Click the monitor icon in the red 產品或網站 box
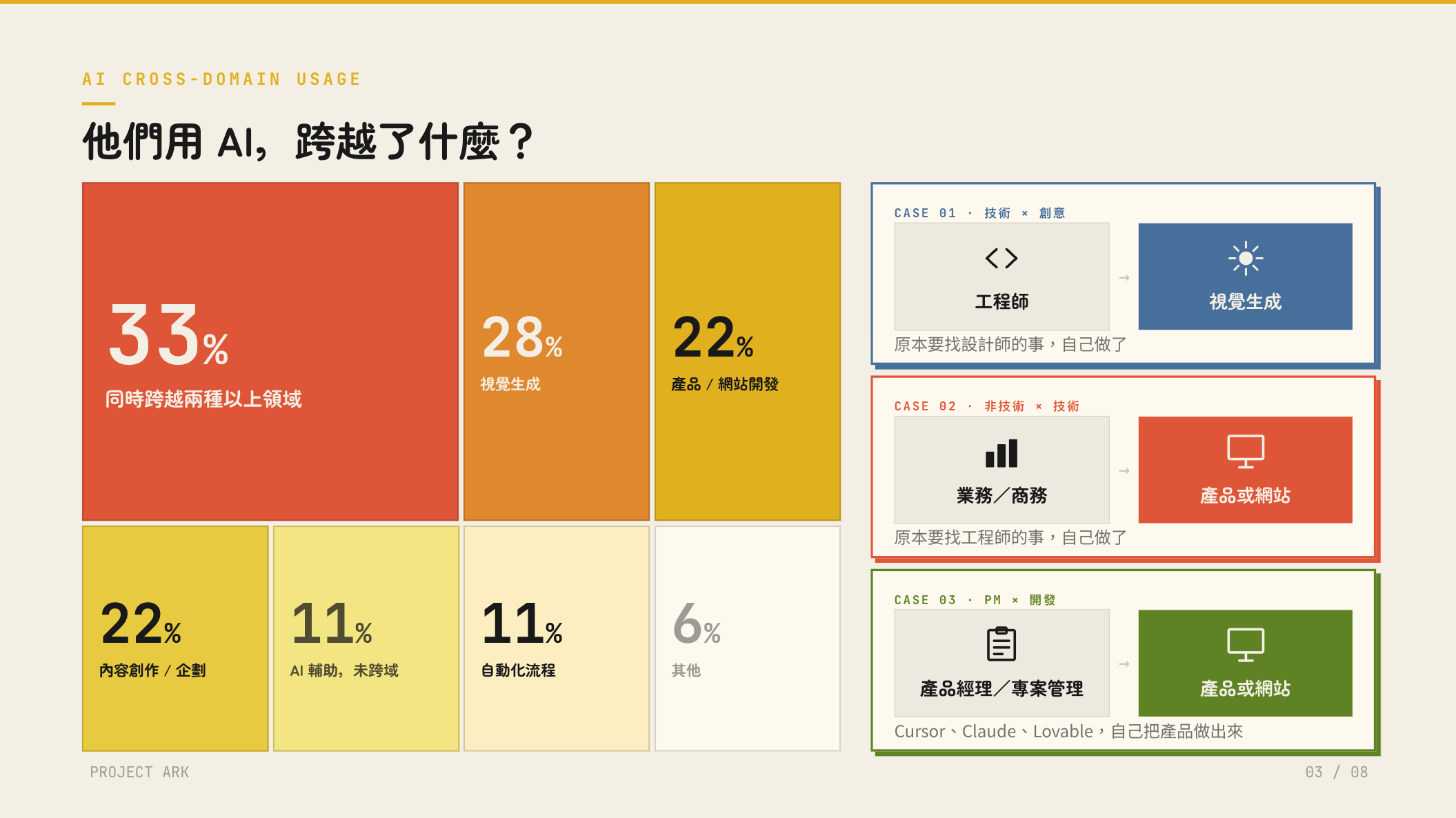1456x818 pixels. (x=1245, y=452)
